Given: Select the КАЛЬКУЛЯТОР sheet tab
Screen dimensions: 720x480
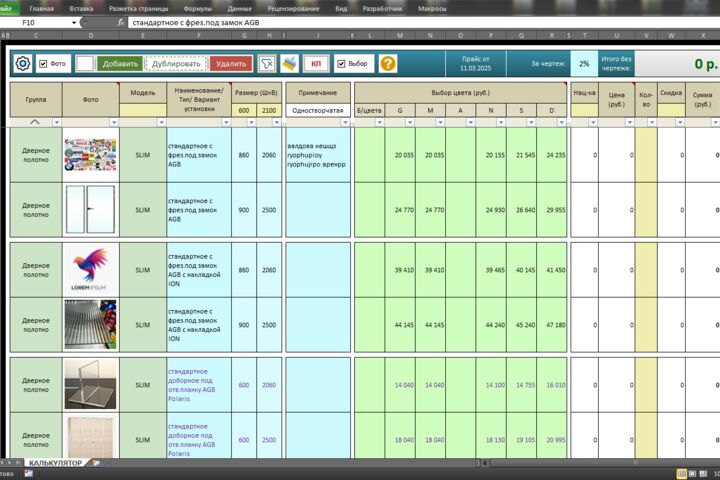Looking at the screenshot, I should pos(56,463).
